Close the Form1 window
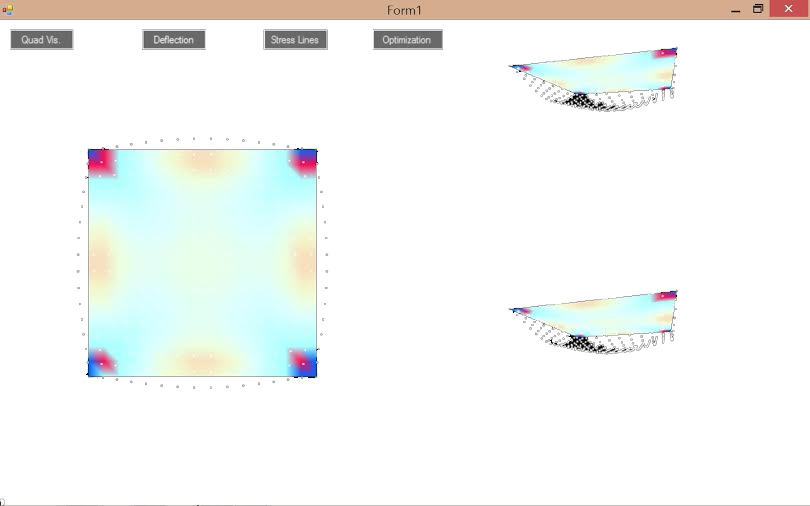The image size is (810, 506). (x=788, y=9)
